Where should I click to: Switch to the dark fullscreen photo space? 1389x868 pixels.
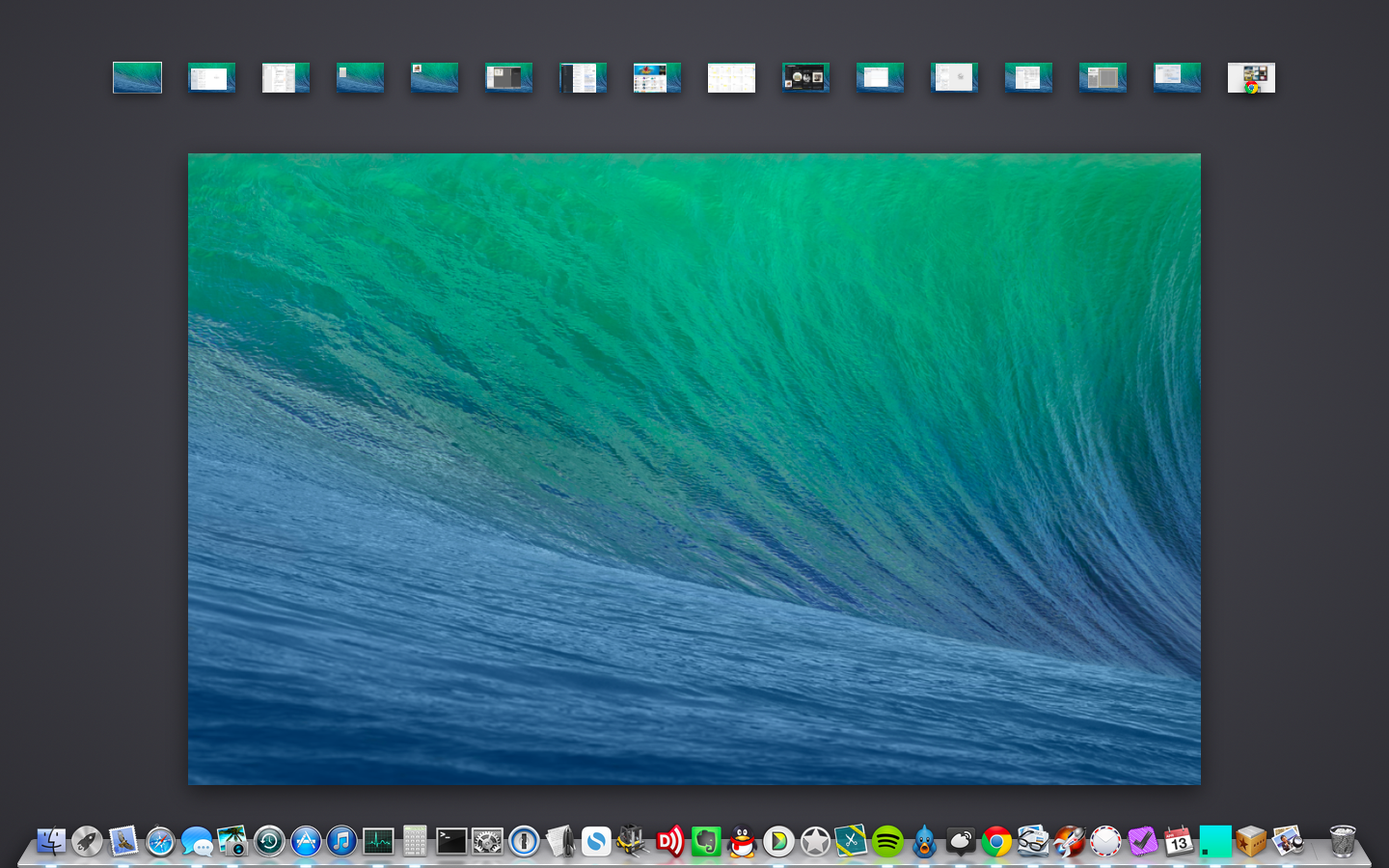coord(805,78)
